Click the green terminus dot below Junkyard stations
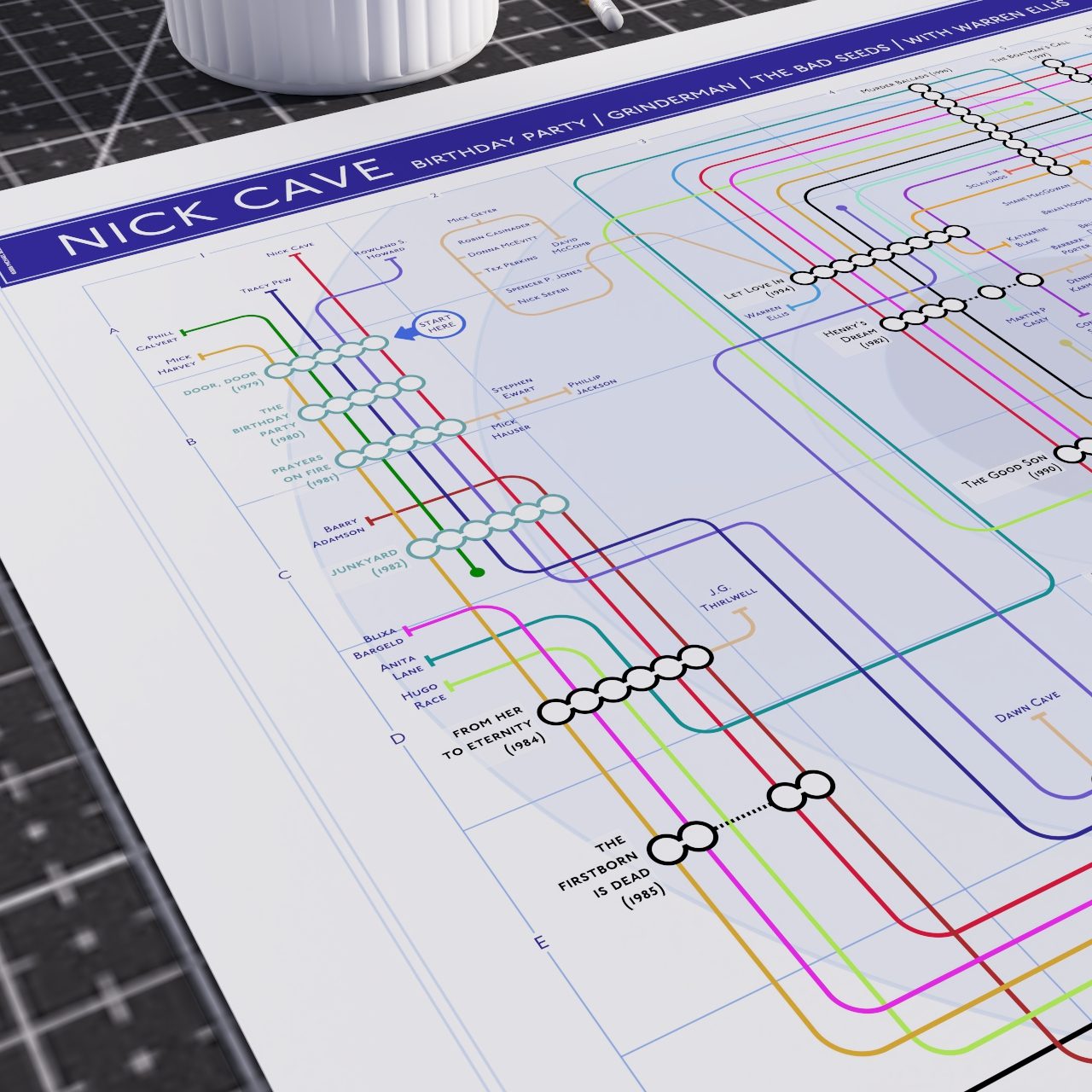Screen dimensions: 1092x1092 tap(478, 572)
